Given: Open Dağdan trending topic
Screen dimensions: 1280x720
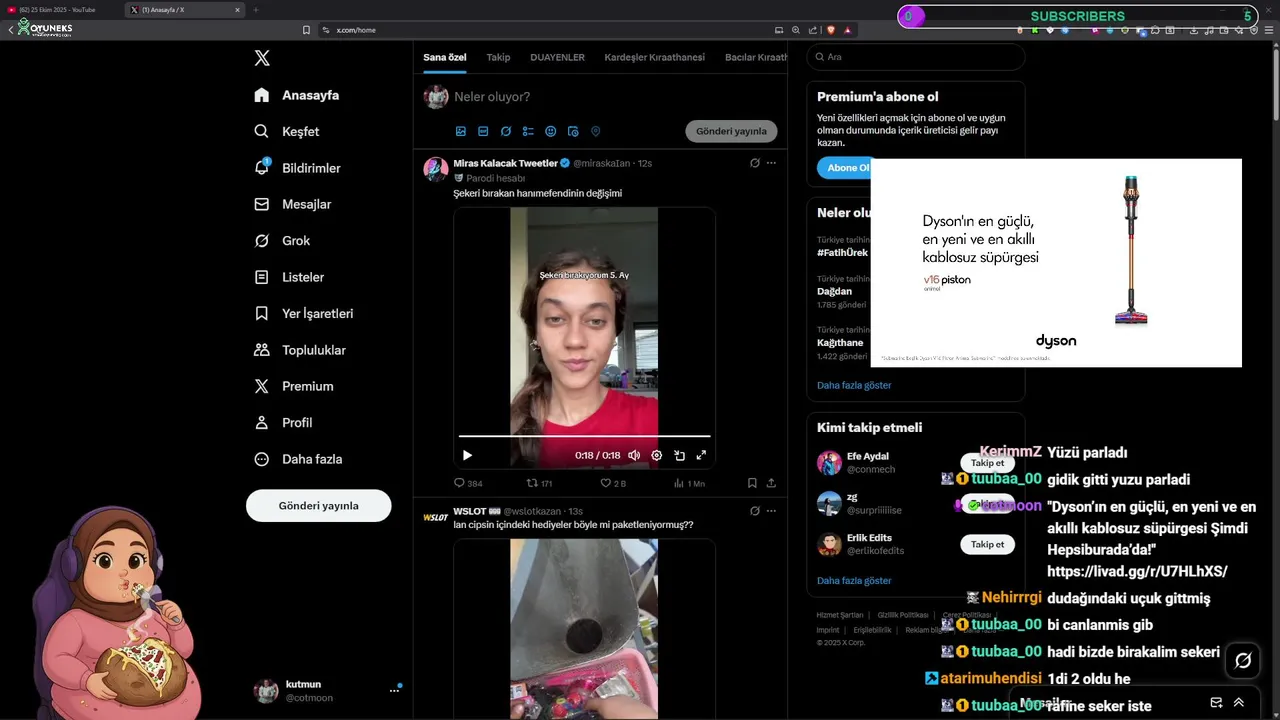Looking at the screenshot, I should pyautogui.click(x=834, y=291).
